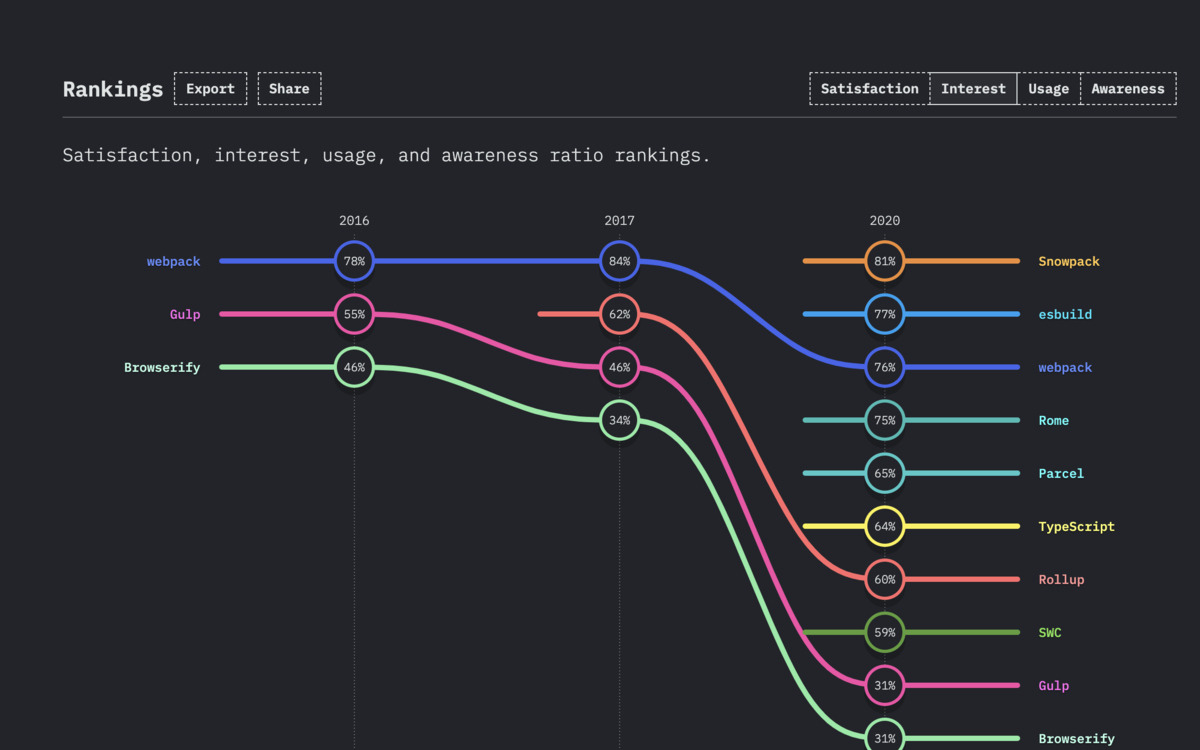
Task: Select Browserify's 34% node in 2017
Action: point(619,420)
